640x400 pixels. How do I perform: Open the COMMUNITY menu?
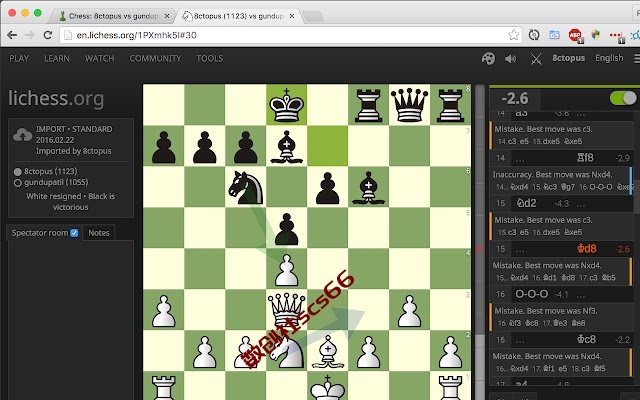[x=155, y=58]
